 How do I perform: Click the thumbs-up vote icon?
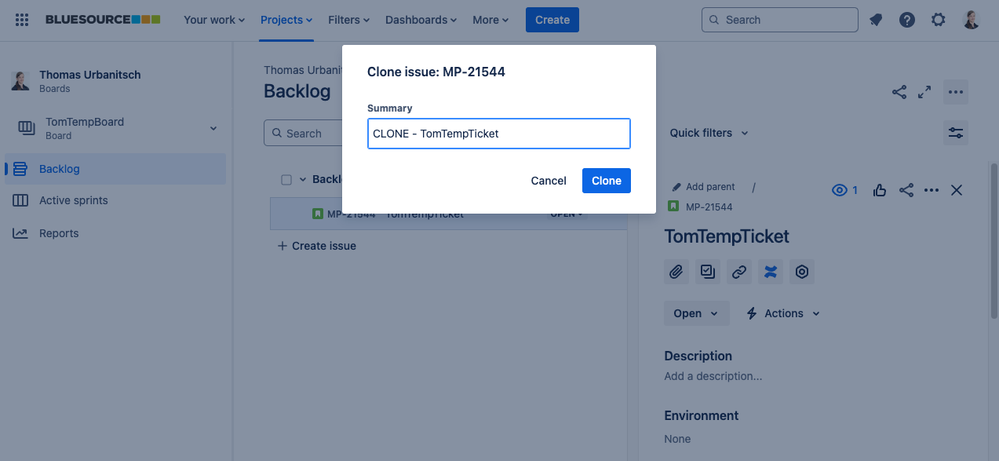(880, 190)
